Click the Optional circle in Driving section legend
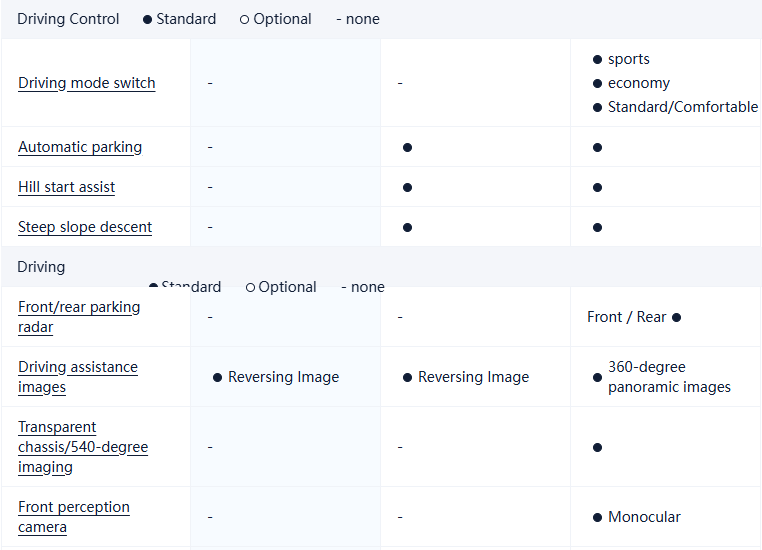762x550 pixels. coord(250,288)
